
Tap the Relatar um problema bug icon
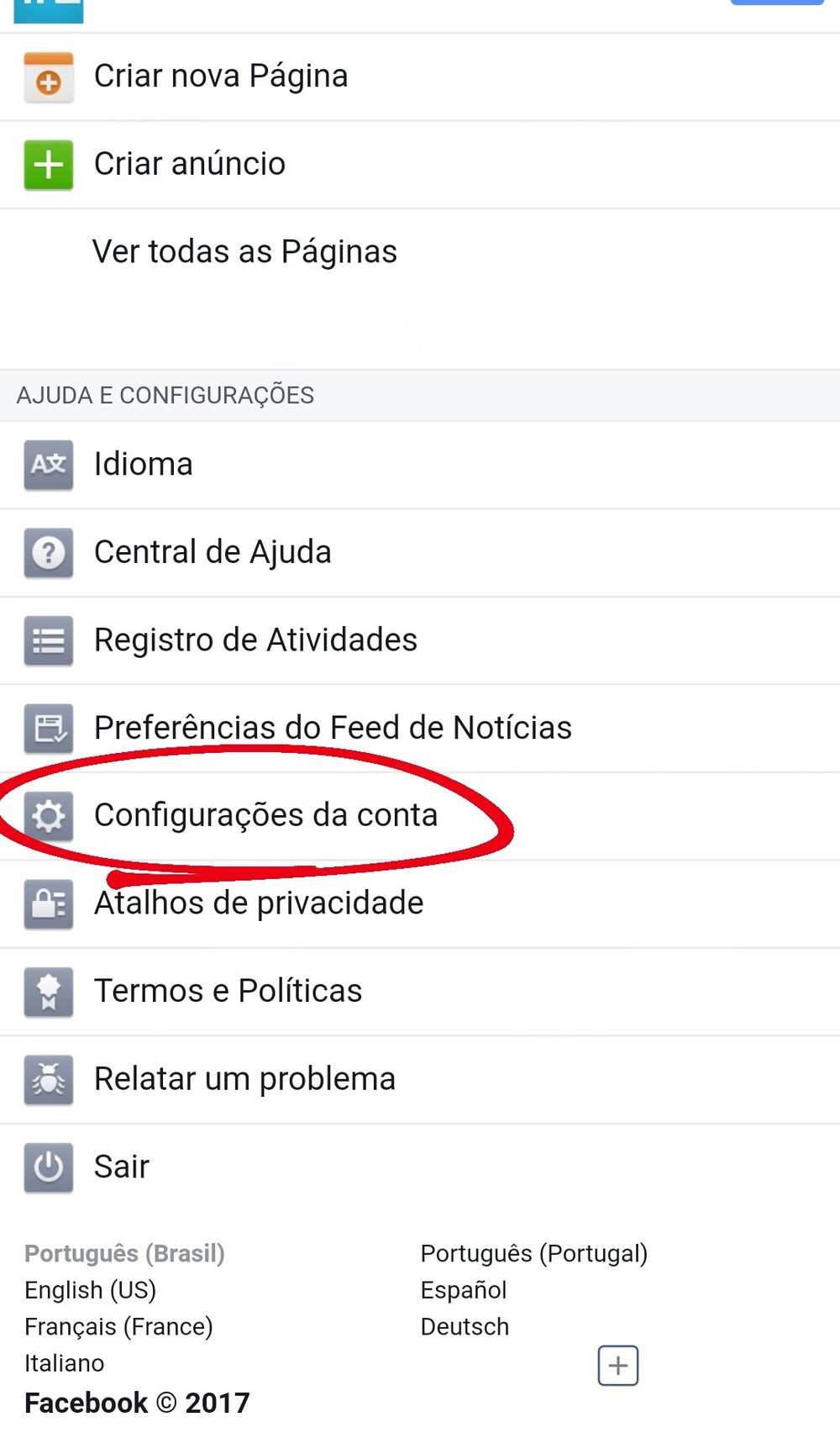pos(49,1079)
